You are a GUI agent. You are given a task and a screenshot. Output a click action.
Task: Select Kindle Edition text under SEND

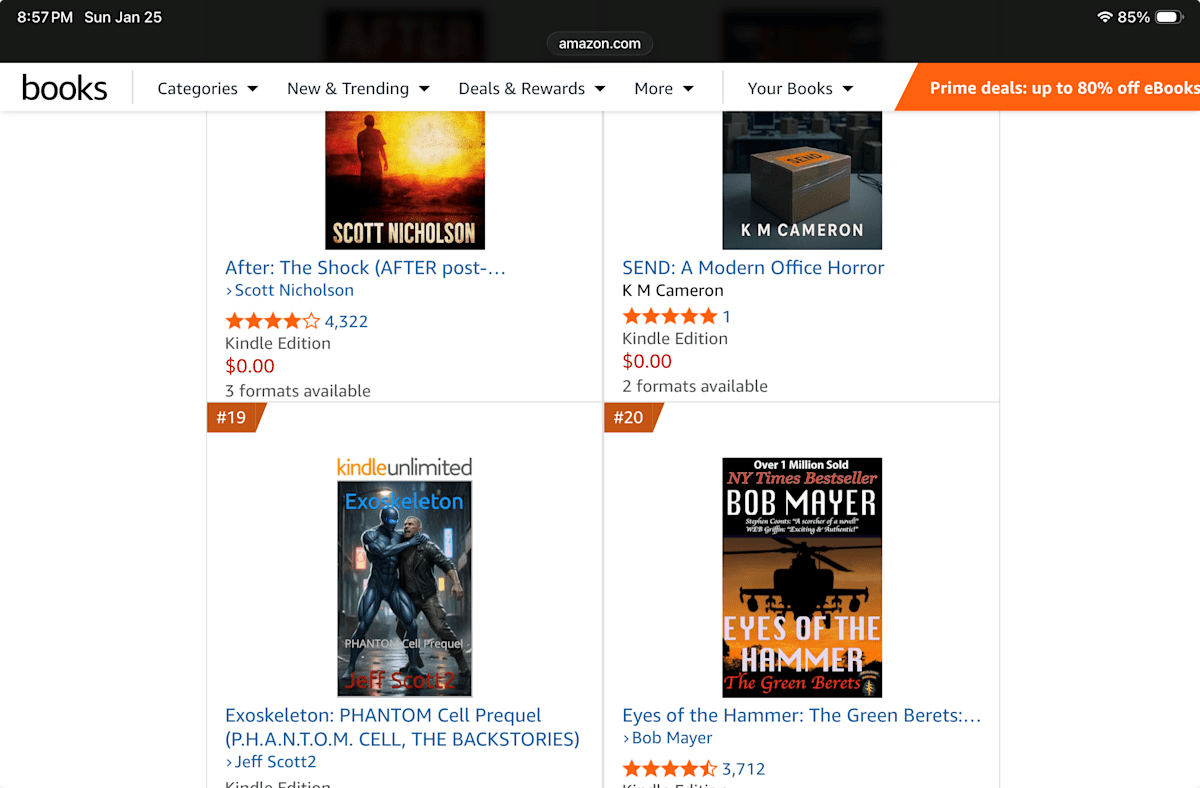coord(675,338)
